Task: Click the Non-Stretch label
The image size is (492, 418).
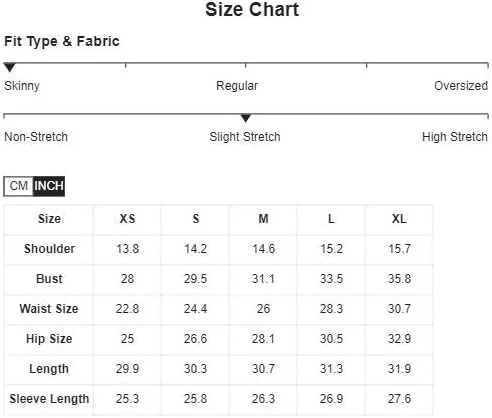Action: click(36, 137)
